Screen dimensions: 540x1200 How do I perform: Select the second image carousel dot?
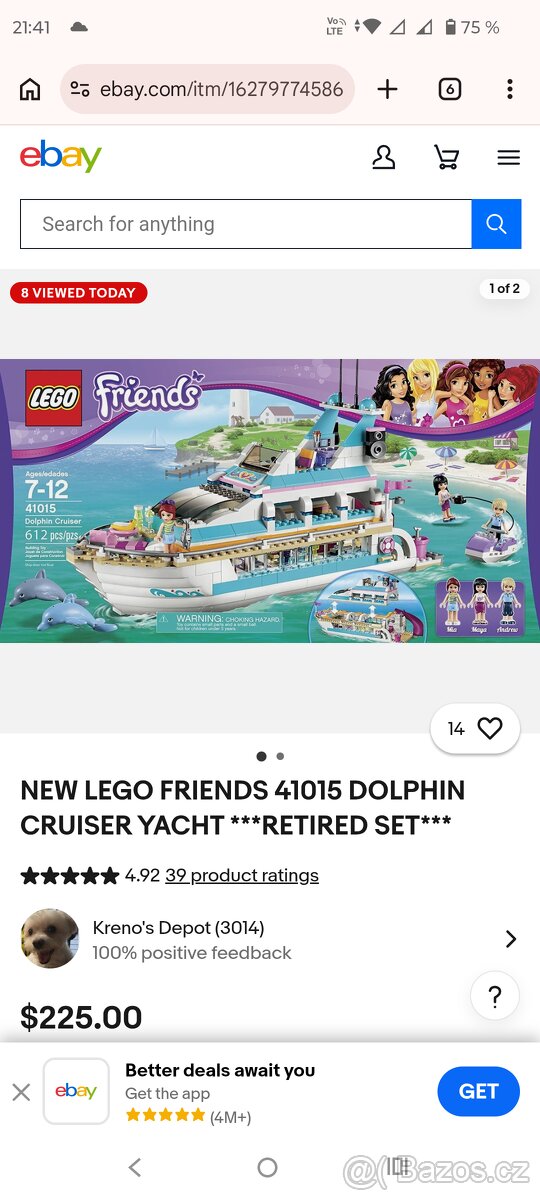pos(280,756)
